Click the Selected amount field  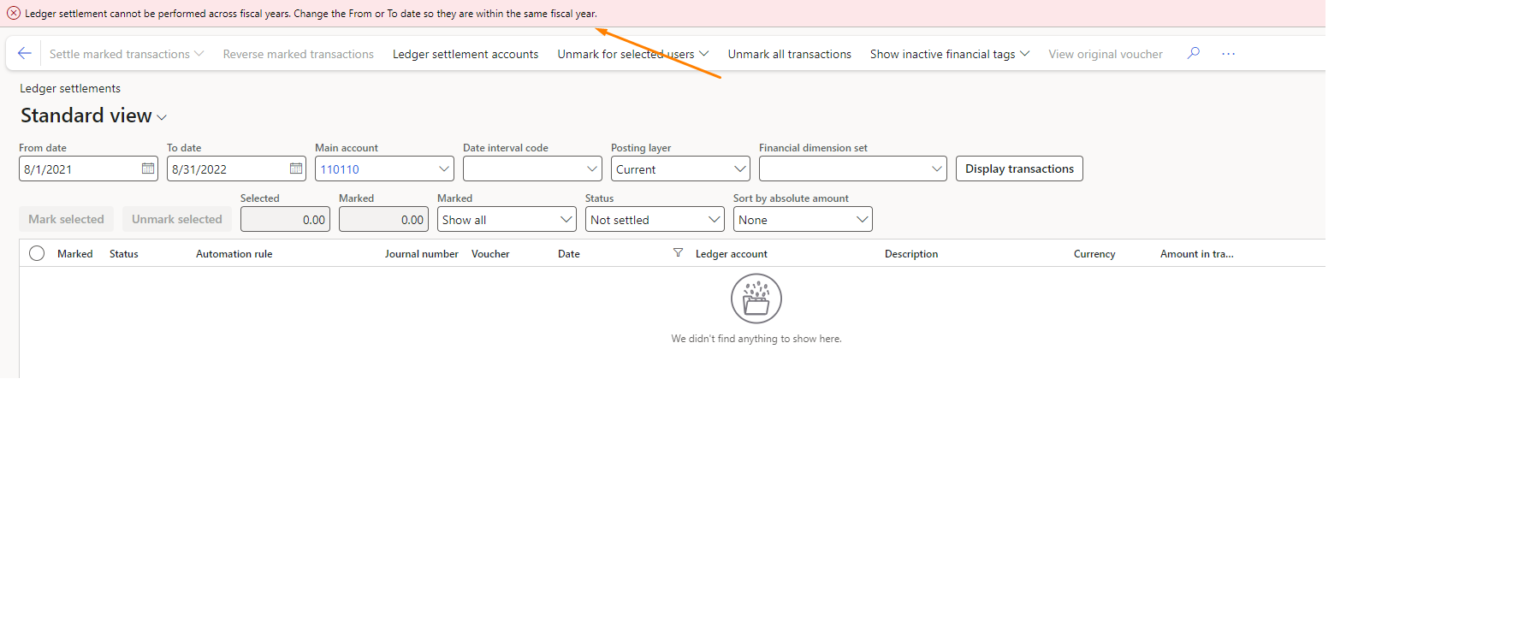(285, 219)
